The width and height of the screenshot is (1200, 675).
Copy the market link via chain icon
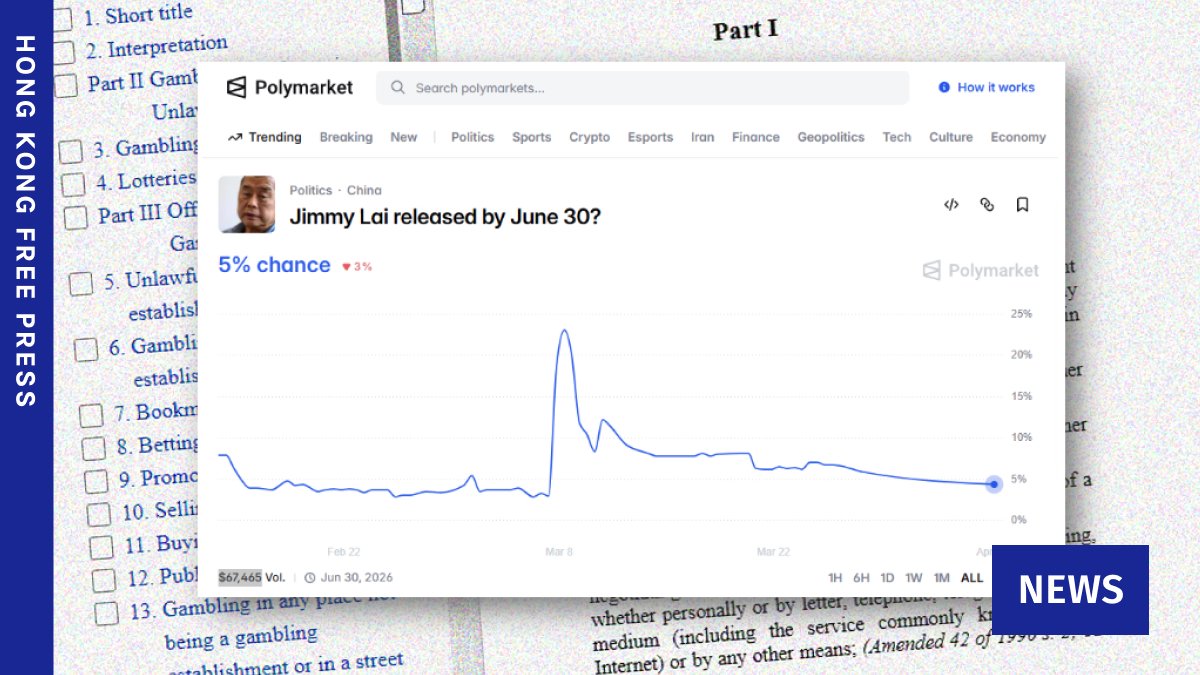click(x=987, y=205)
